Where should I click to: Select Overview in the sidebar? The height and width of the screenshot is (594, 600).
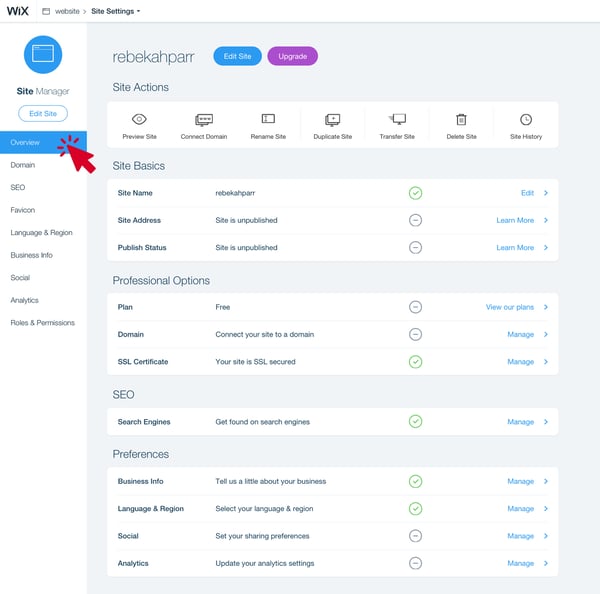[x=43, y=142]
